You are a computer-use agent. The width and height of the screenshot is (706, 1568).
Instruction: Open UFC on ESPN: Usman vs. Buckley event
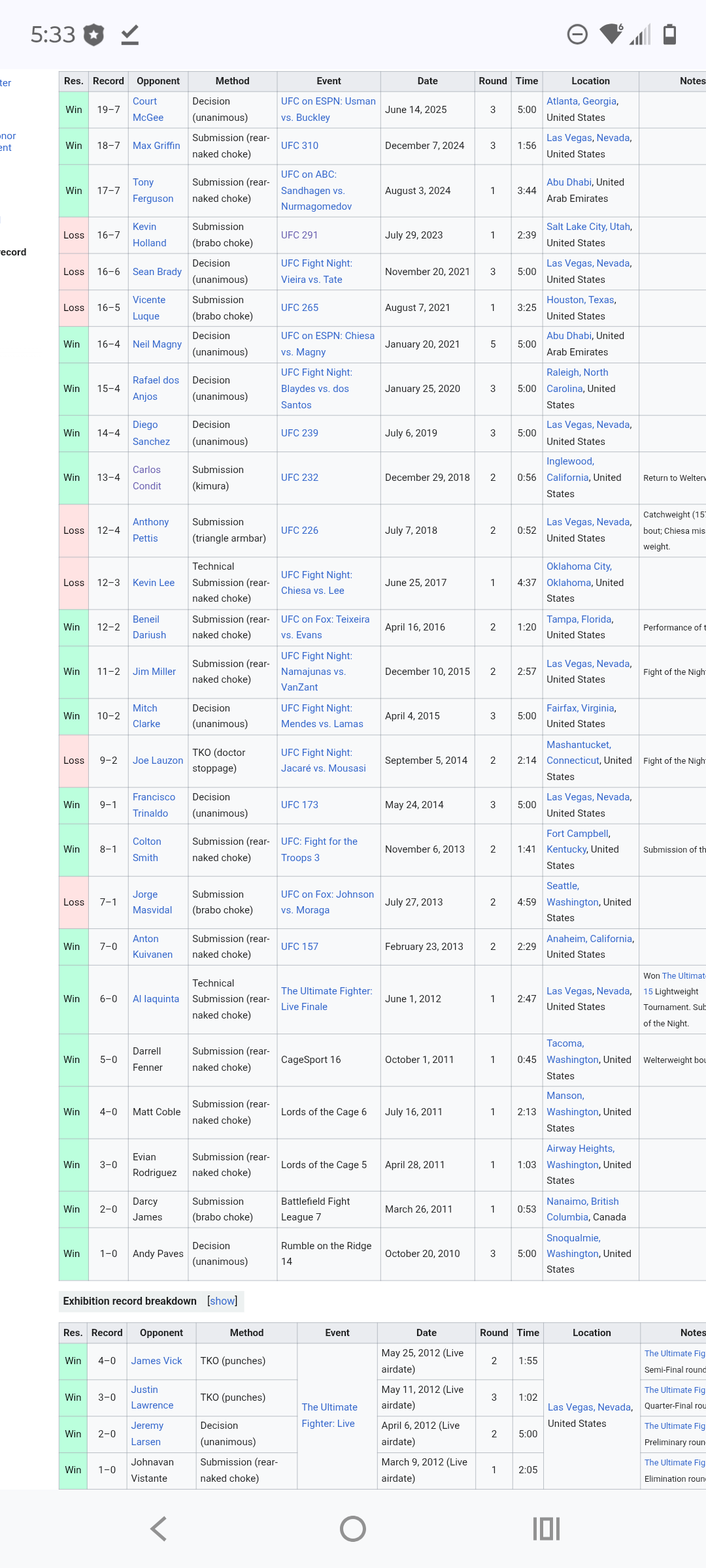pyautogui.click(x=328, y=110)
